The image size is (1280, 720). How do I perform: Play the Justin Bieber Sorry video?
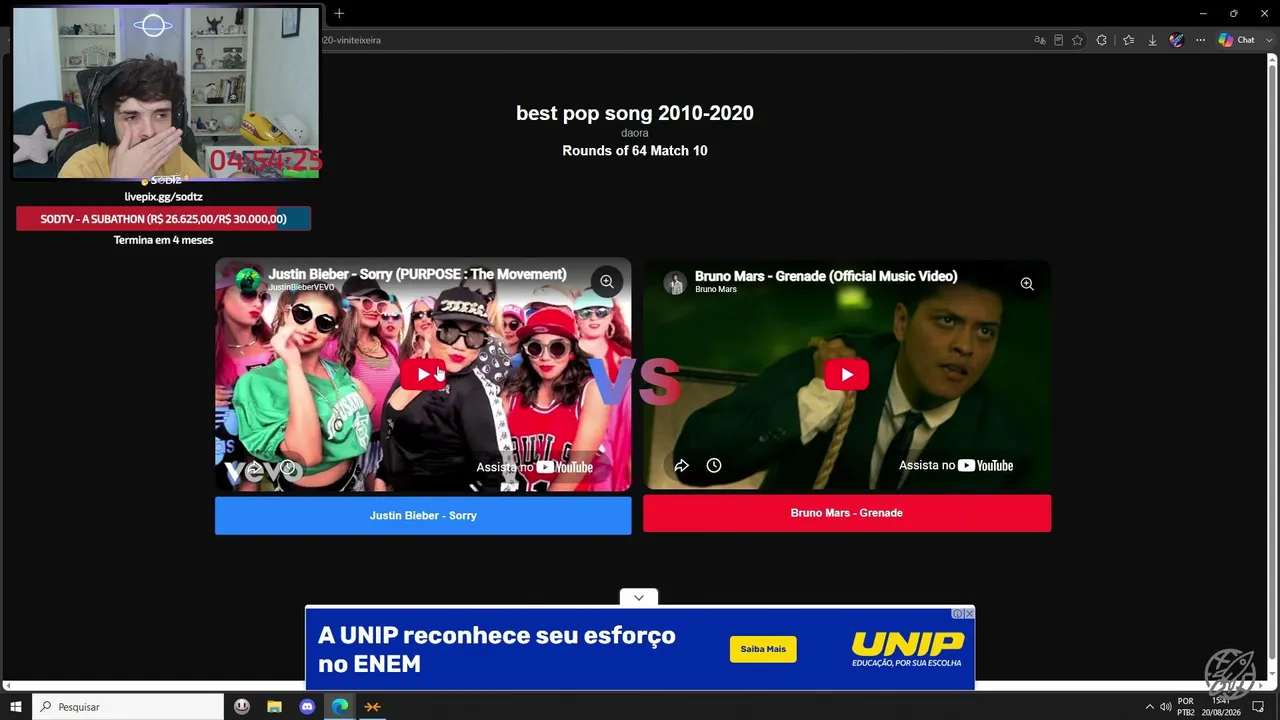(x=423, y=374)
